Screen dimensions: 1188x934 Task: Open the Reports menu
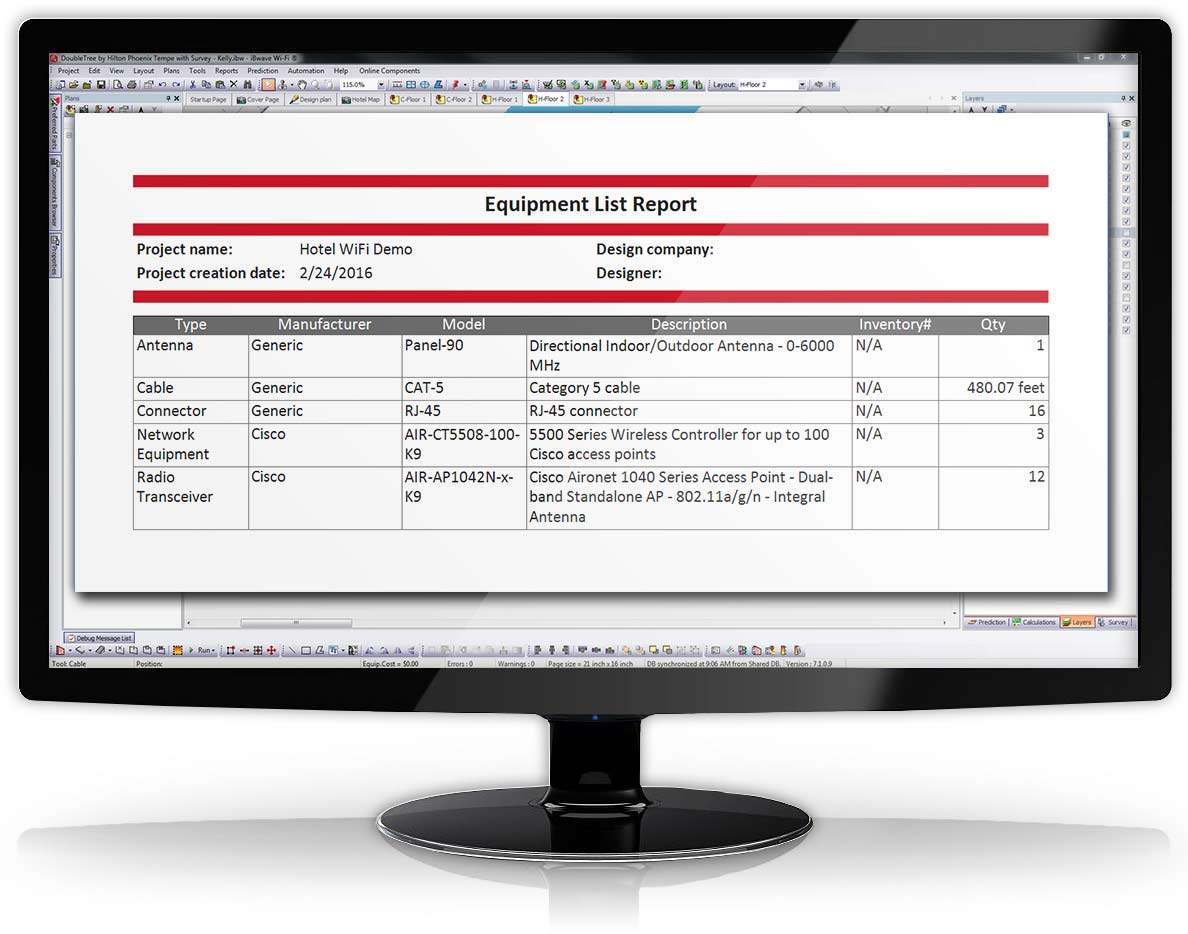[x=226, y=70]
